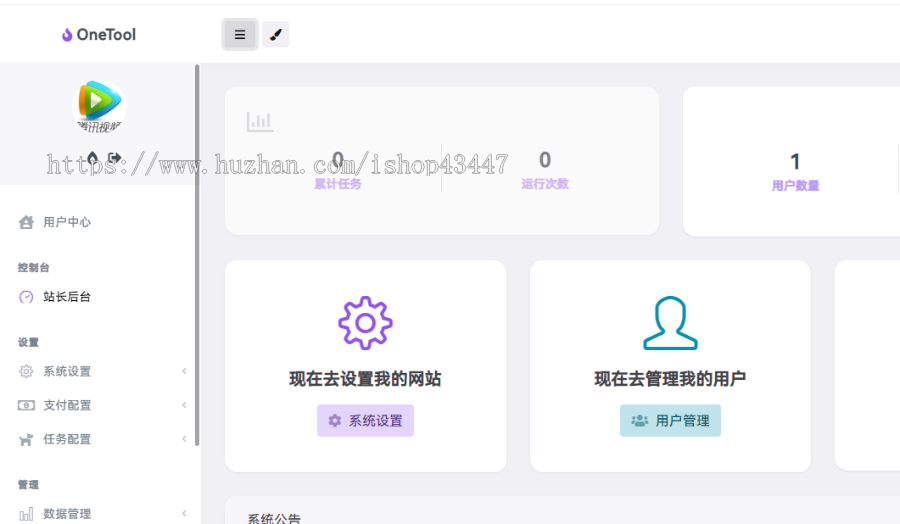Click the large teal user silhouette icon
This screenshot has width=900, height=524.
[670, 323]
